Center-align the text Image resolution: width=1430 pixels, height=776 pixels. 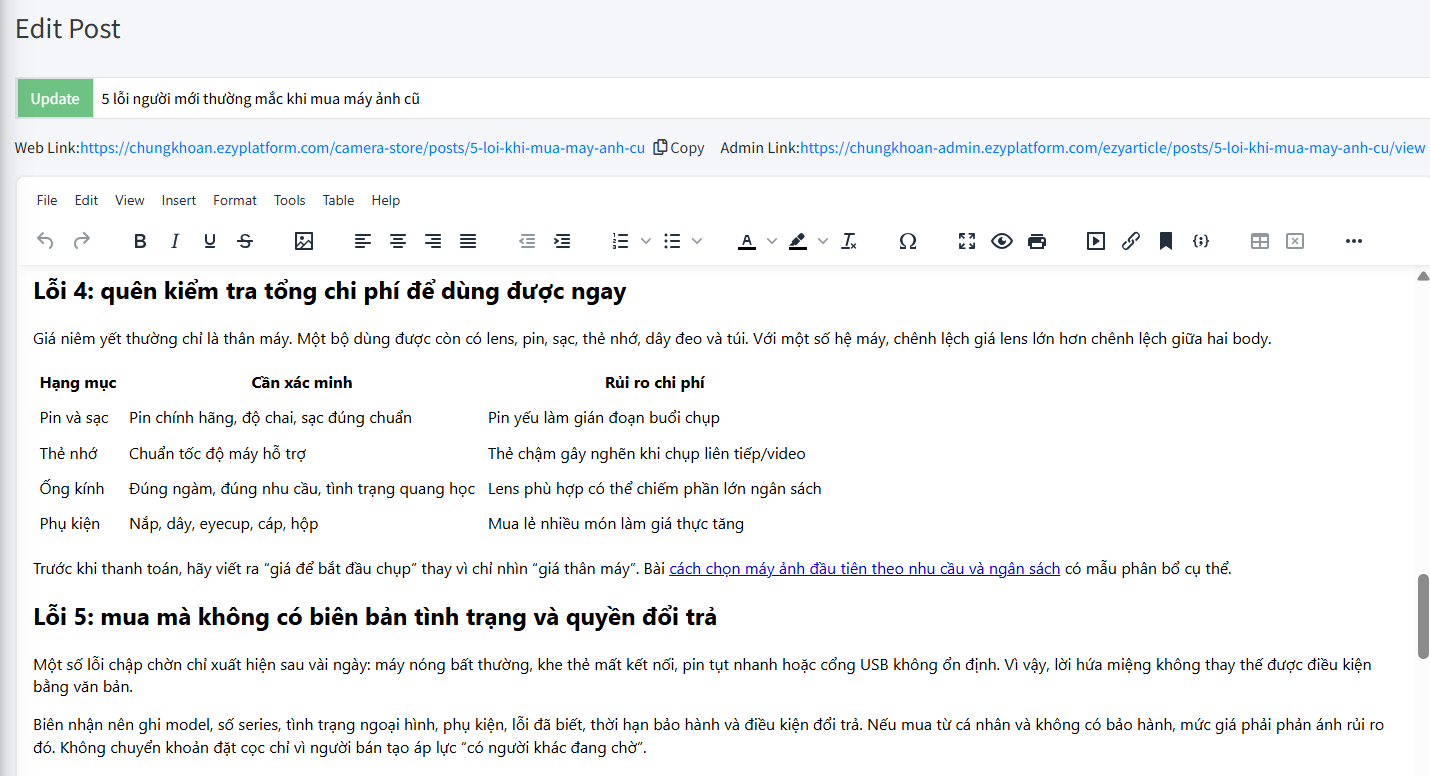398,241
